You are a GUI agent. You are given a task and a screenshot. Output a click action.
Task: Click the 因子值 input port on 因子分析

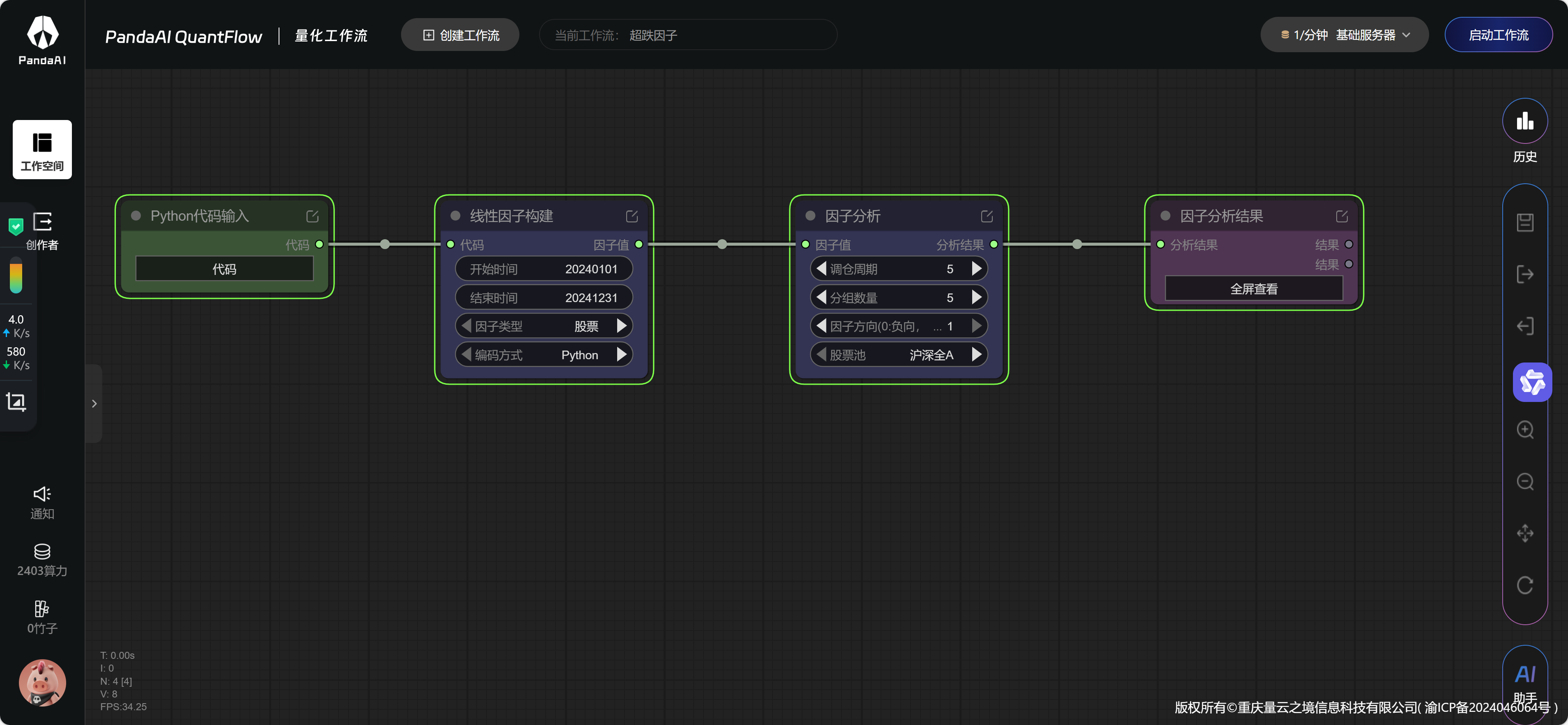click(805, 244)
